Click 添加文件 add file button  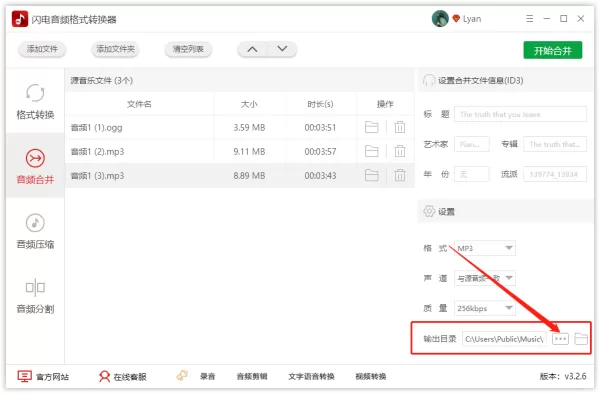[42, 49]
